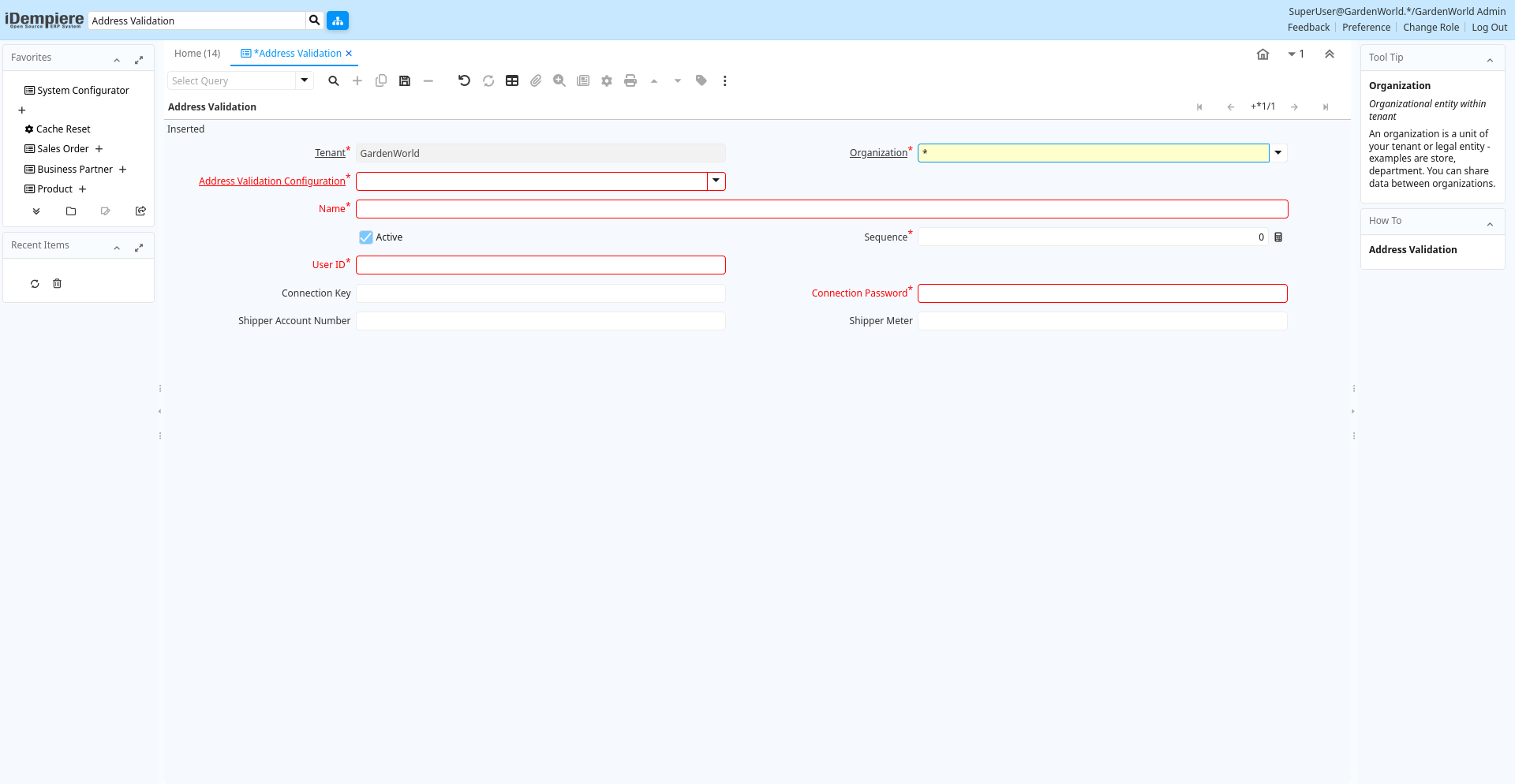The width and height of the screenshot is (1515, 784).
Task: Open Sales Order from Favorites
Action: point(63,149)
